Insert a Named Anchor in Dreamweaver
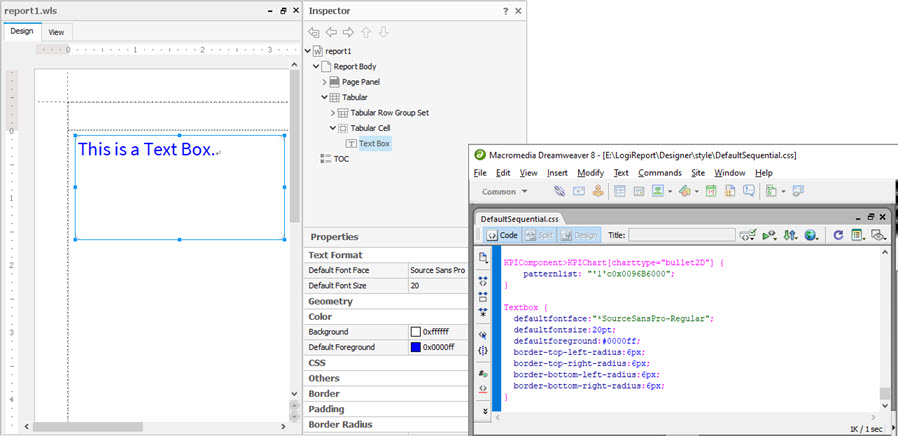The height and width of the screenshot is (436, 898). click(x=597, y=191)
